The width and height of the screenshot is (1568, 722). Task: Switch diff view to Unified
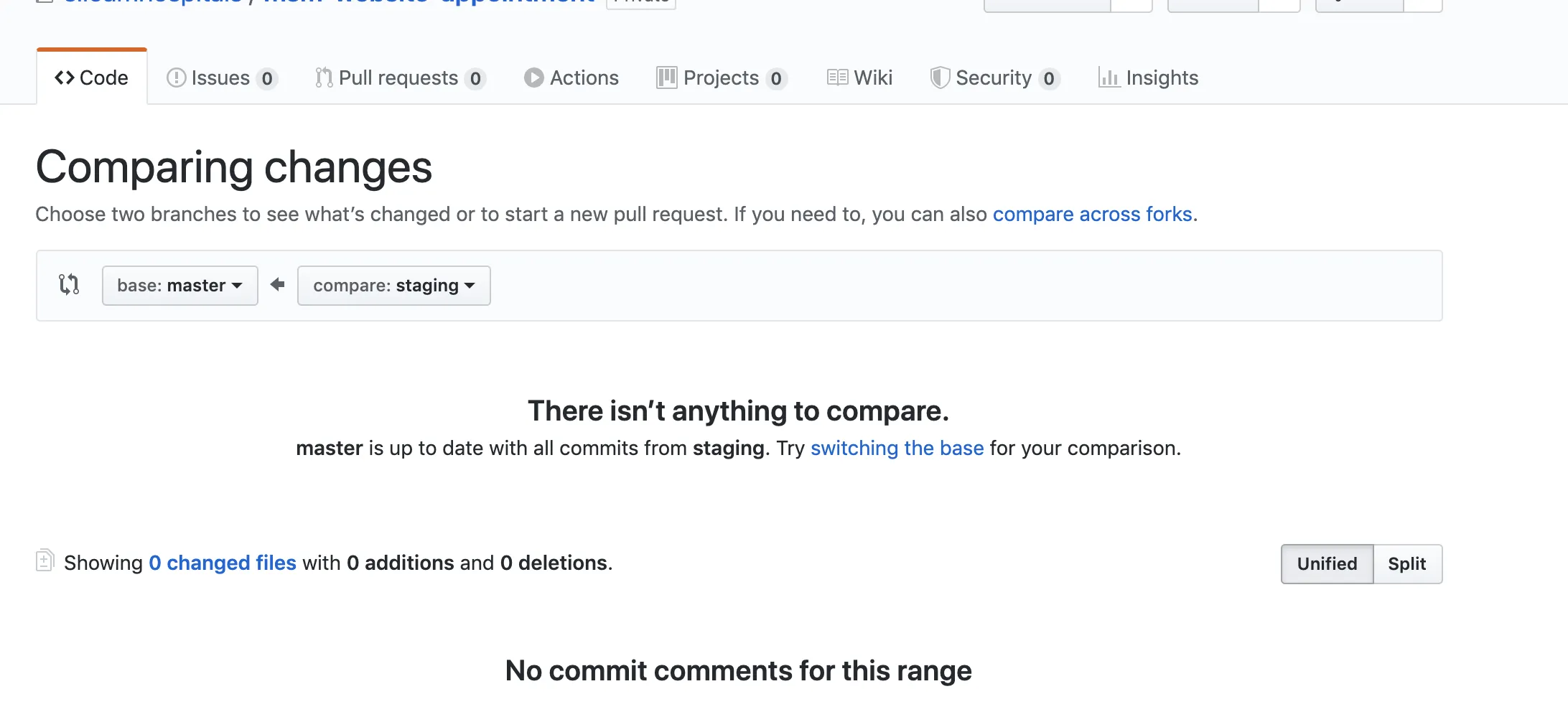(1327, 564)
